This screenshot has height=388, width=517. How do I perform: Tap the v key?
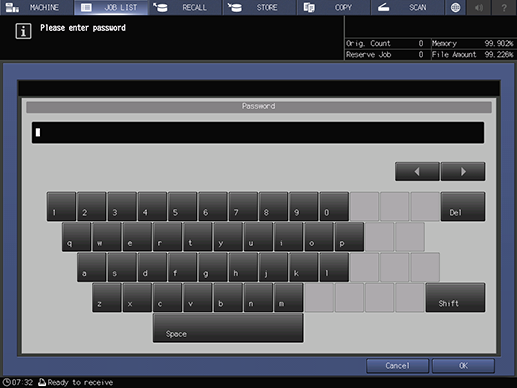tap(198, 297)
